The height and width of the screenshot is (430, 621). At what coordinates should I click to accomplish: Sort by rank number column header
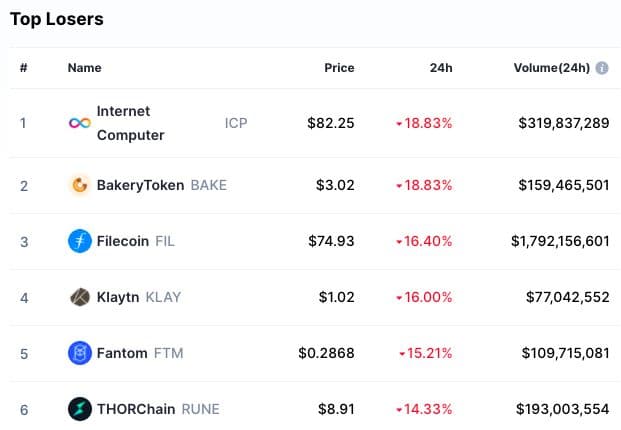pyautogui.click(x=23, y=68)
